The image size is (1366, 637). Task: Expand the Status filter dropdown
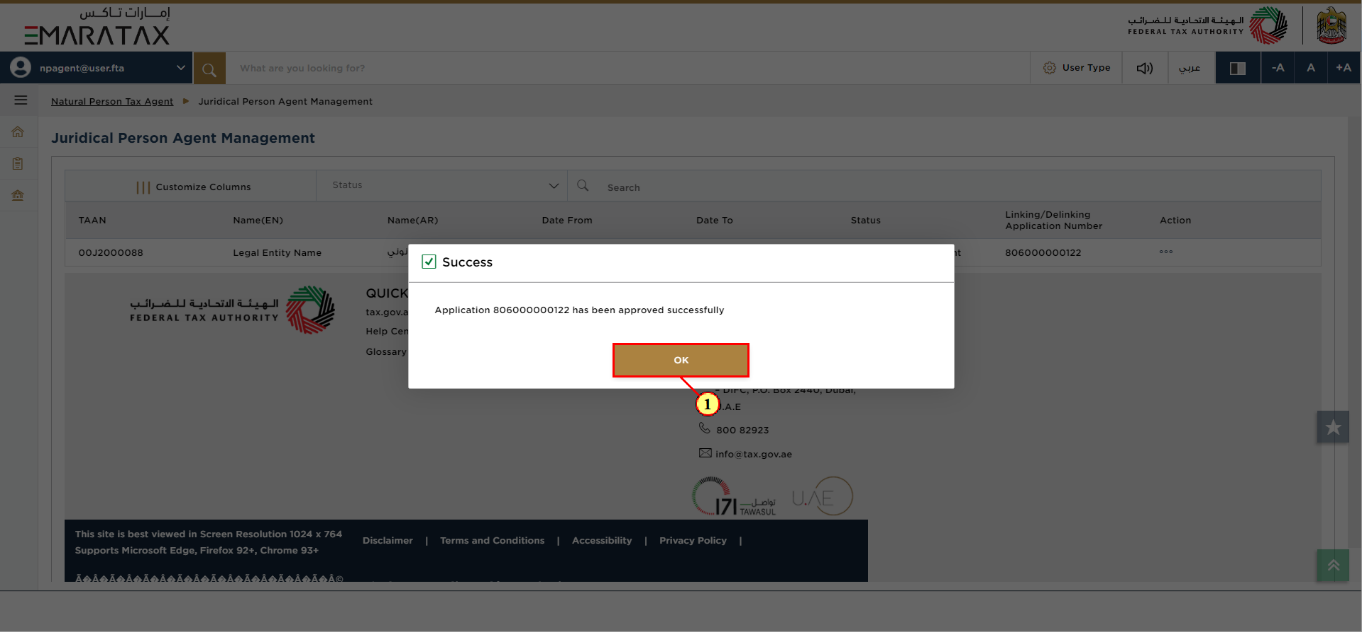pos(442,186)
